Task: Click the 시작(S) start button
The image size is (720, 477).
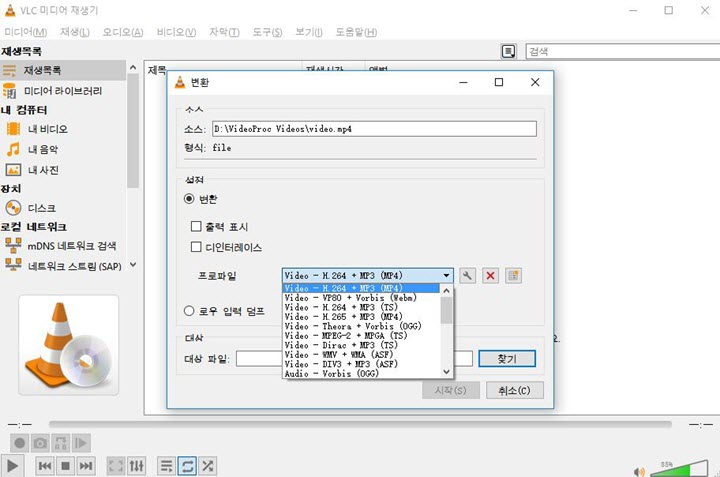Action: tap(451, 390)
